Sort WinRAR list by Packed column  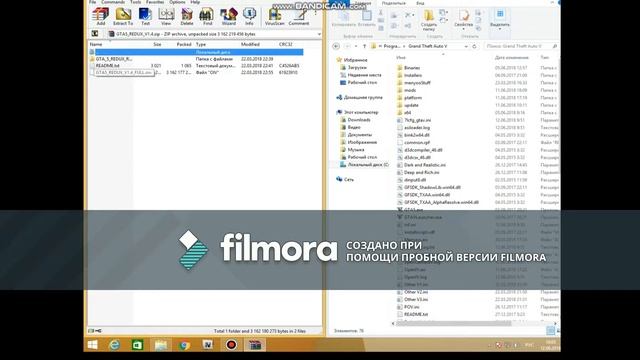[x=184, y=44]
